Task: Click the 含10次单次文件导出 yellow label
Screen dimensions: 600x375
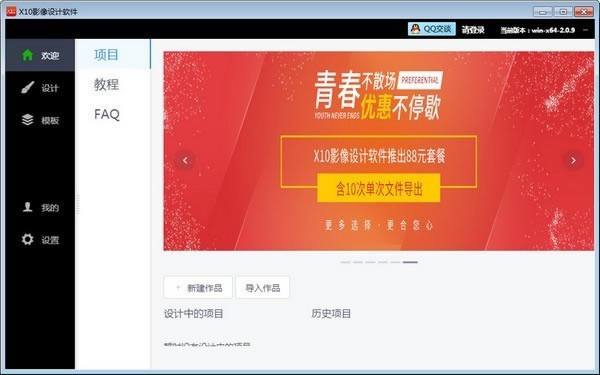Action: 378,188
